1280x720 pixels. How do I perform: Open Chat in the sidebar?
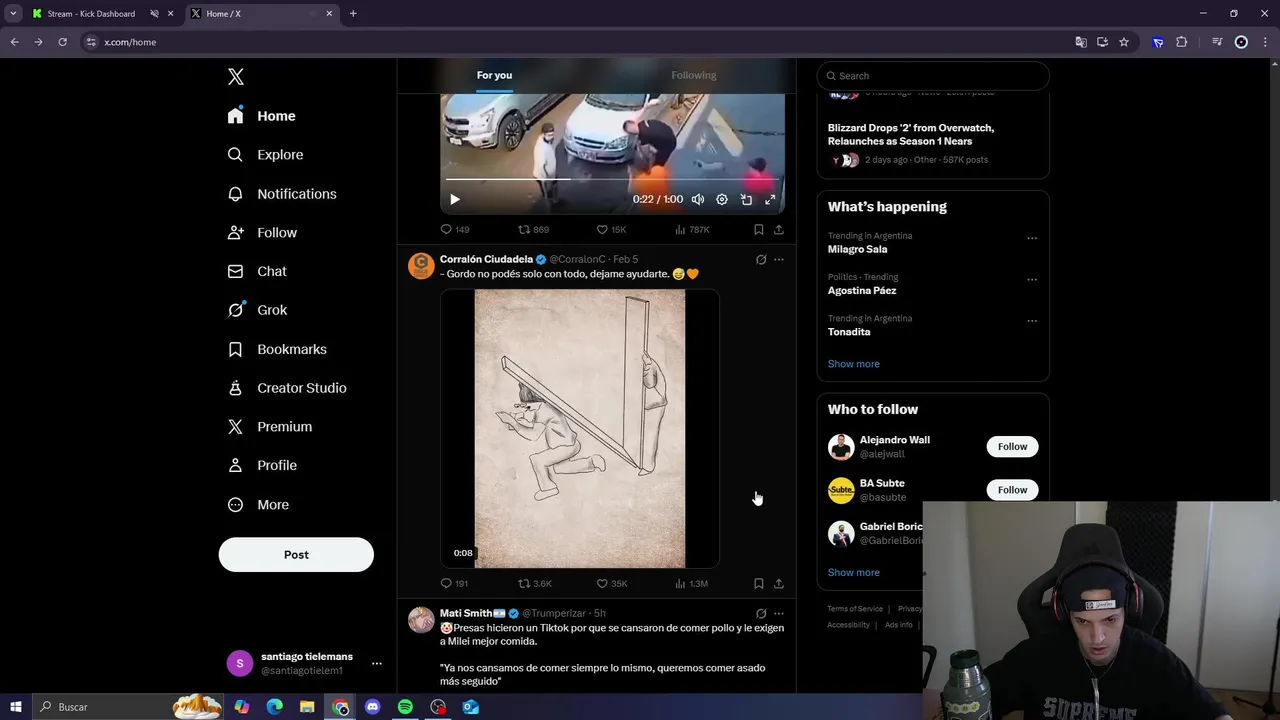[257, 271]
